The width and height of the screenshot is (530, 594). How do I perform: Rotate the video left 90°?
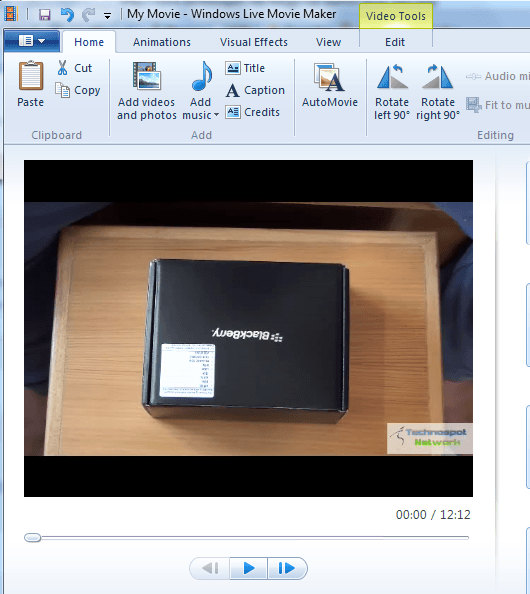pyautogui.click(x=392, y=92)
